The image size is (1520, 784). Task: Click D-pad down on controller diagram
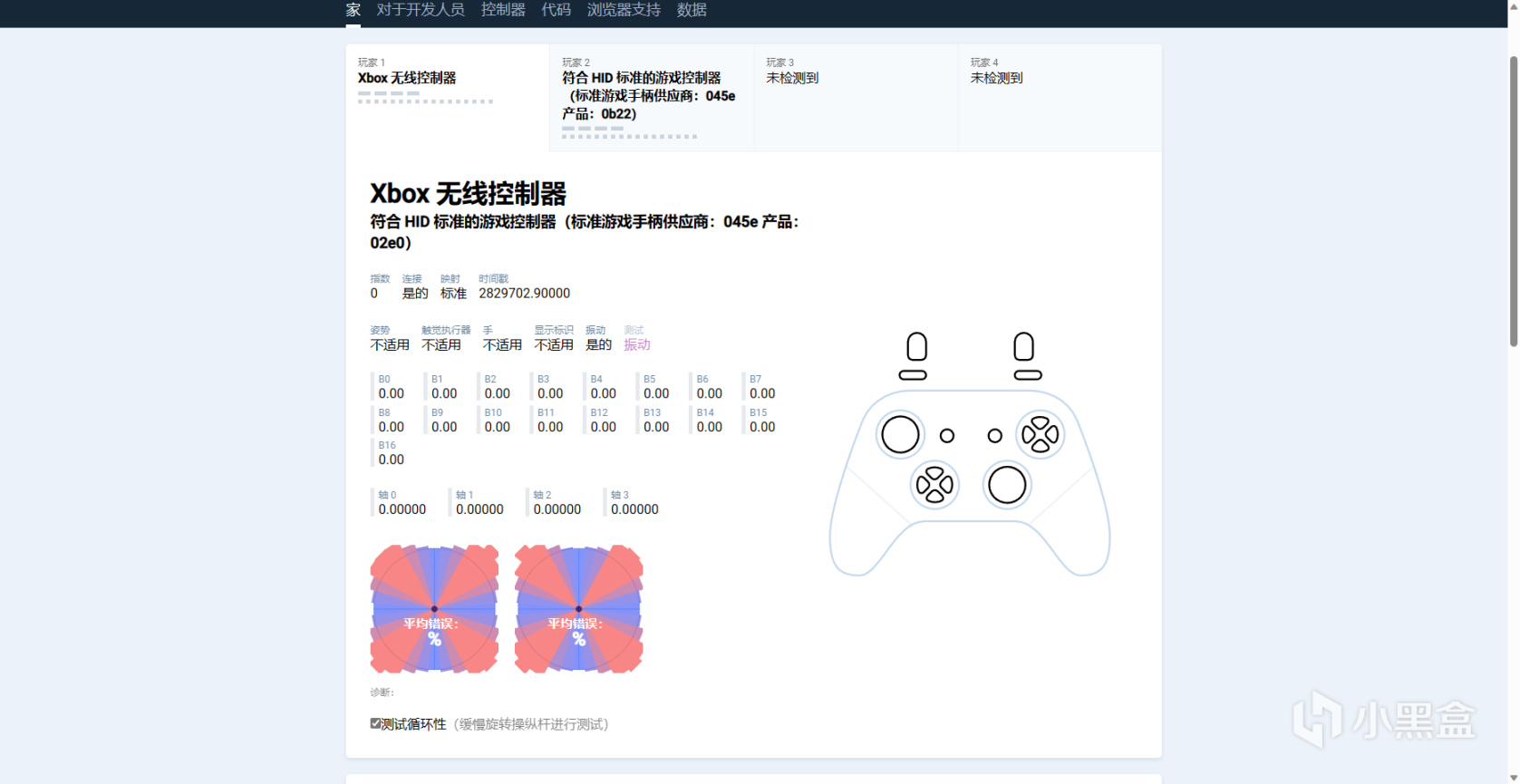pos(934,498)
